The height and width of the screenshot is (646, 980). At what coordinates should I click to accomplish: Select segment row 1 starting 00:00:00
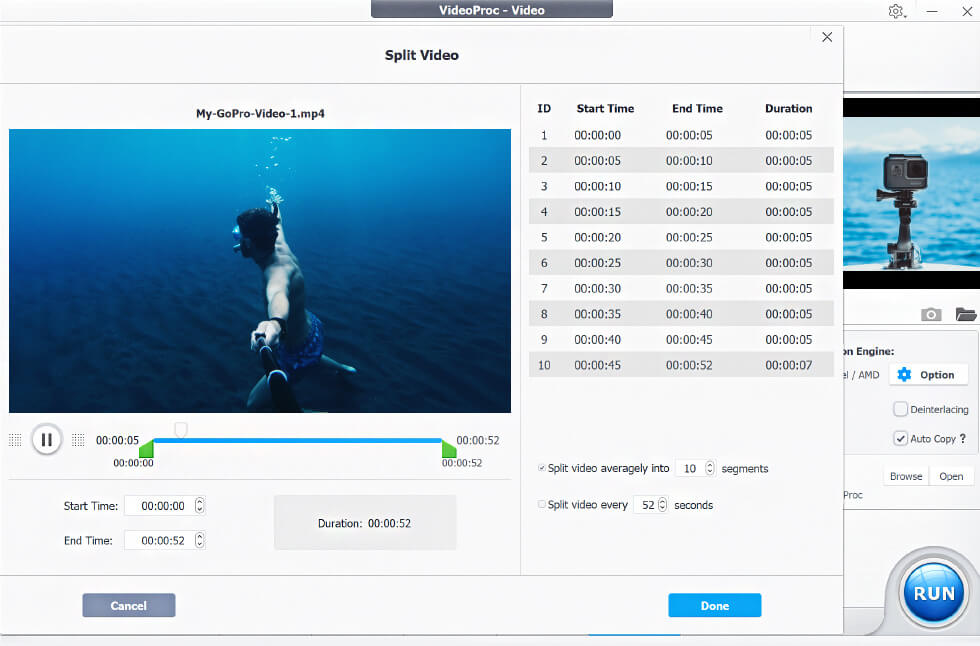point(681,135)
